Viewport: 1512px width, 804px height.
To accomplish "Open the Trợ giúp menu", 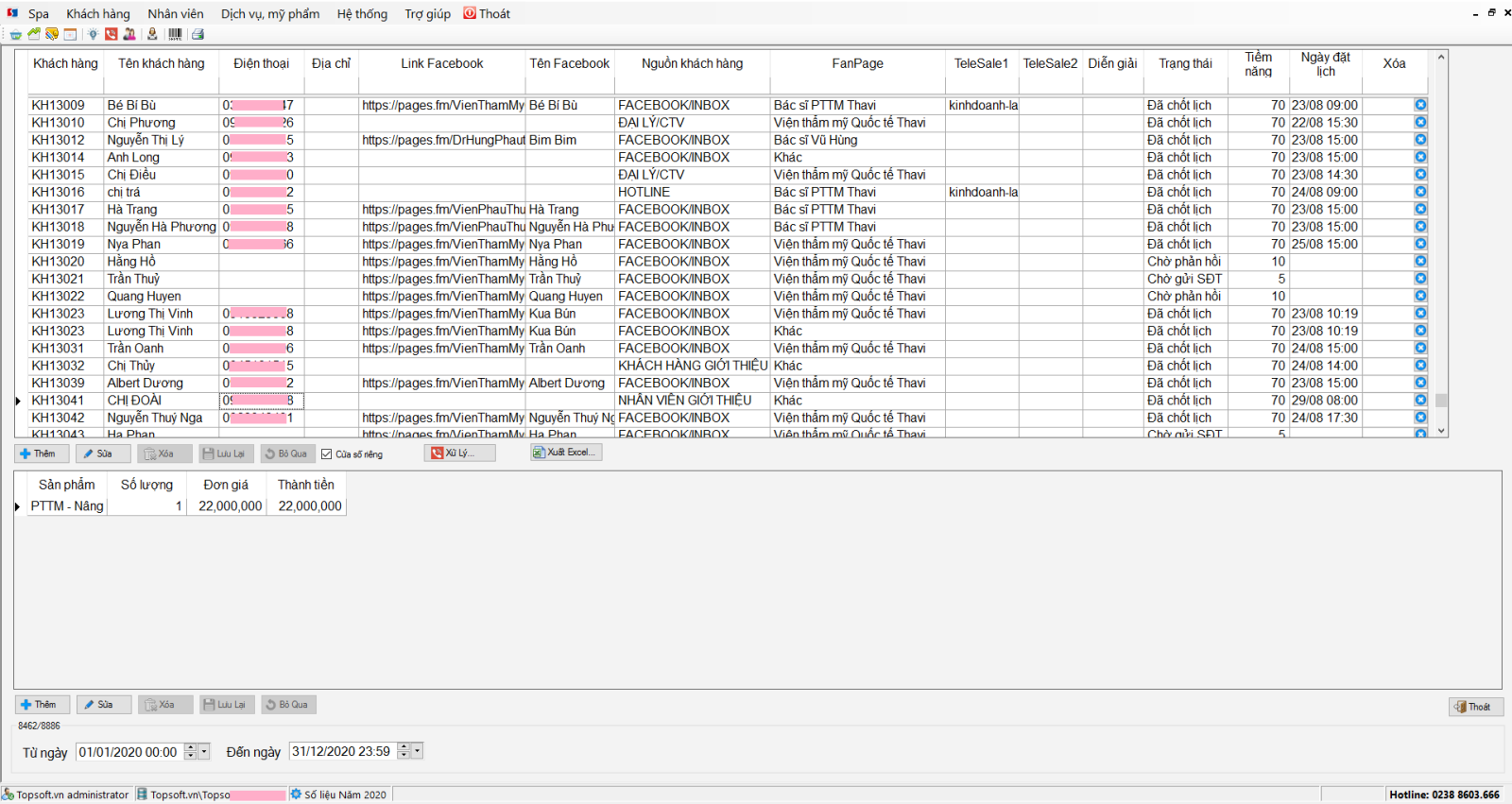I will click(x=427, y=14).
